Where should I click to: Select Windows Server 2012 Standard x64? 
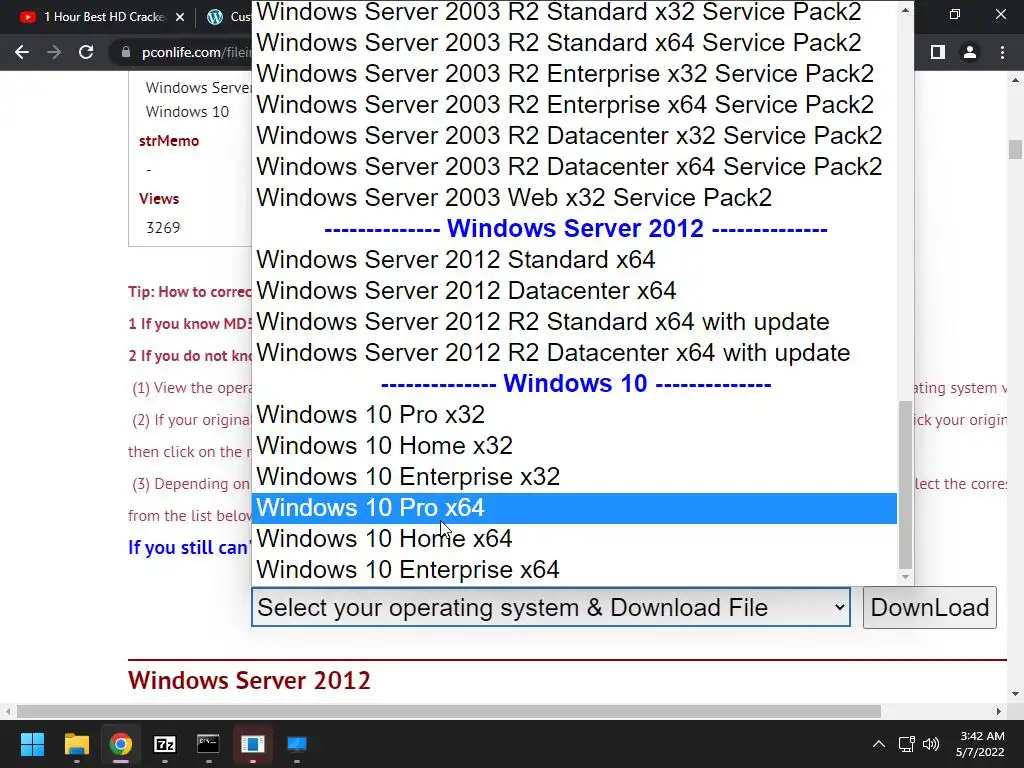click(574, 260)
